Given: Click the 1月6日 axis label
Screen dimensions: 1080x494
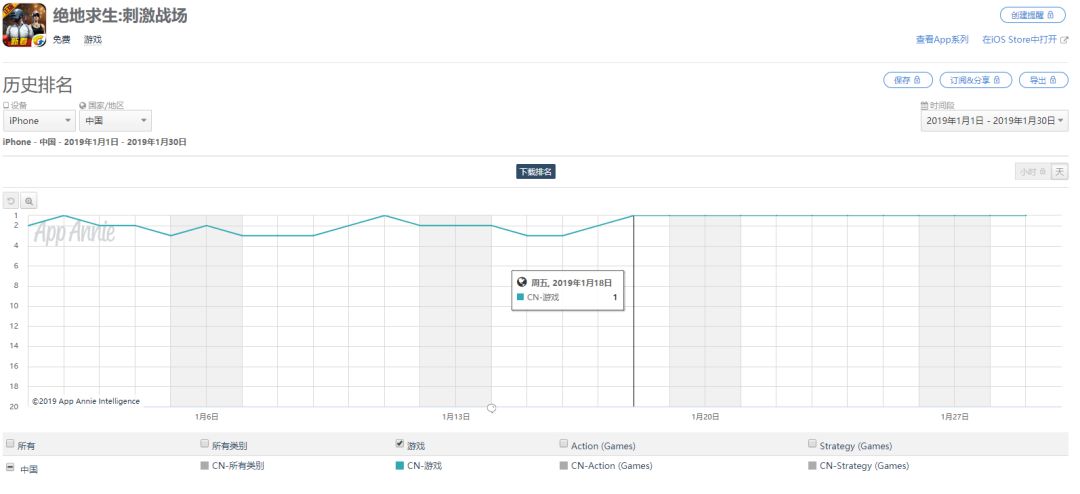Looking at the screenshot, I should pos(207,417).
